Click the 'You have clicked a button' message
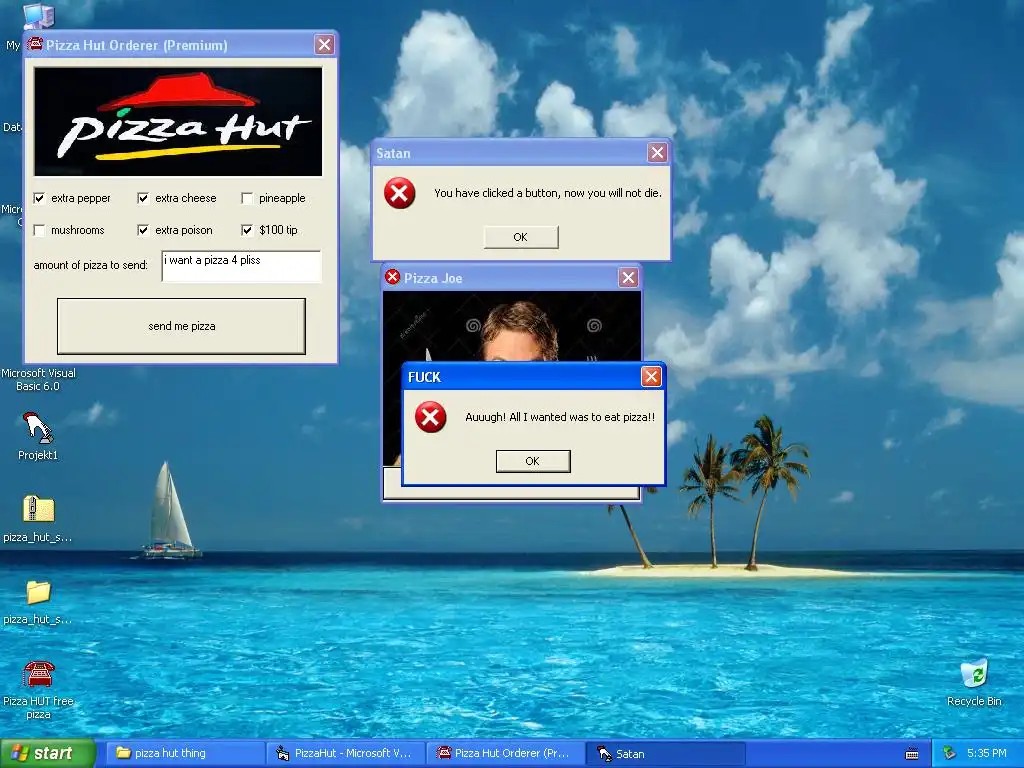 pos(548,193)
